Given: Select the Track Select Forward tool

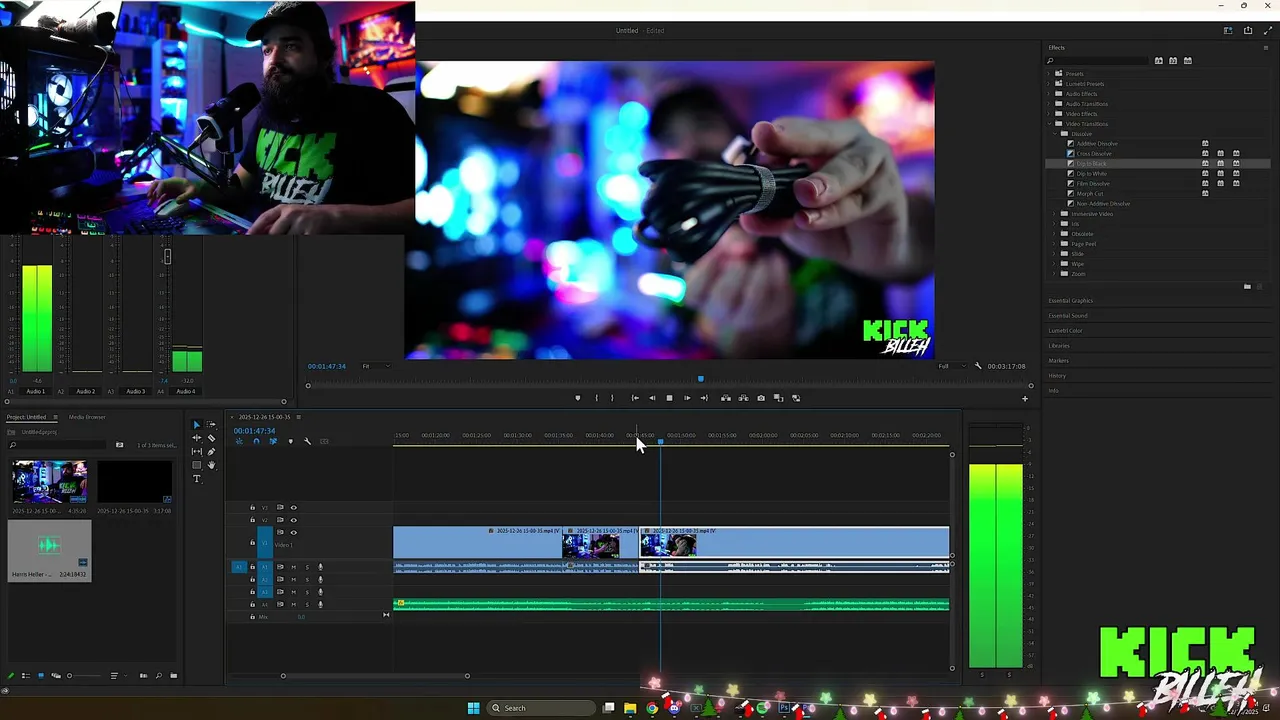Looking at the screenshot, I should [211, 425].
